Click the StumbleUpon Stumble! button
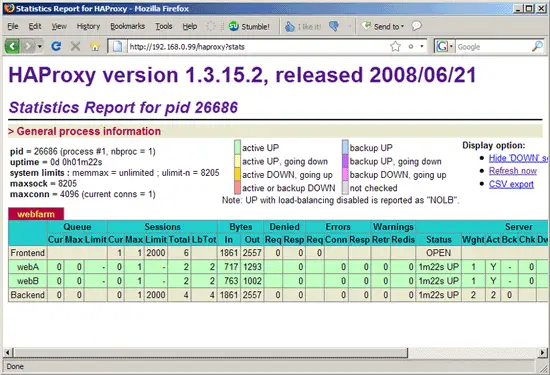The height and width of the screenshot is (375, 550). (x=249, y=26)
